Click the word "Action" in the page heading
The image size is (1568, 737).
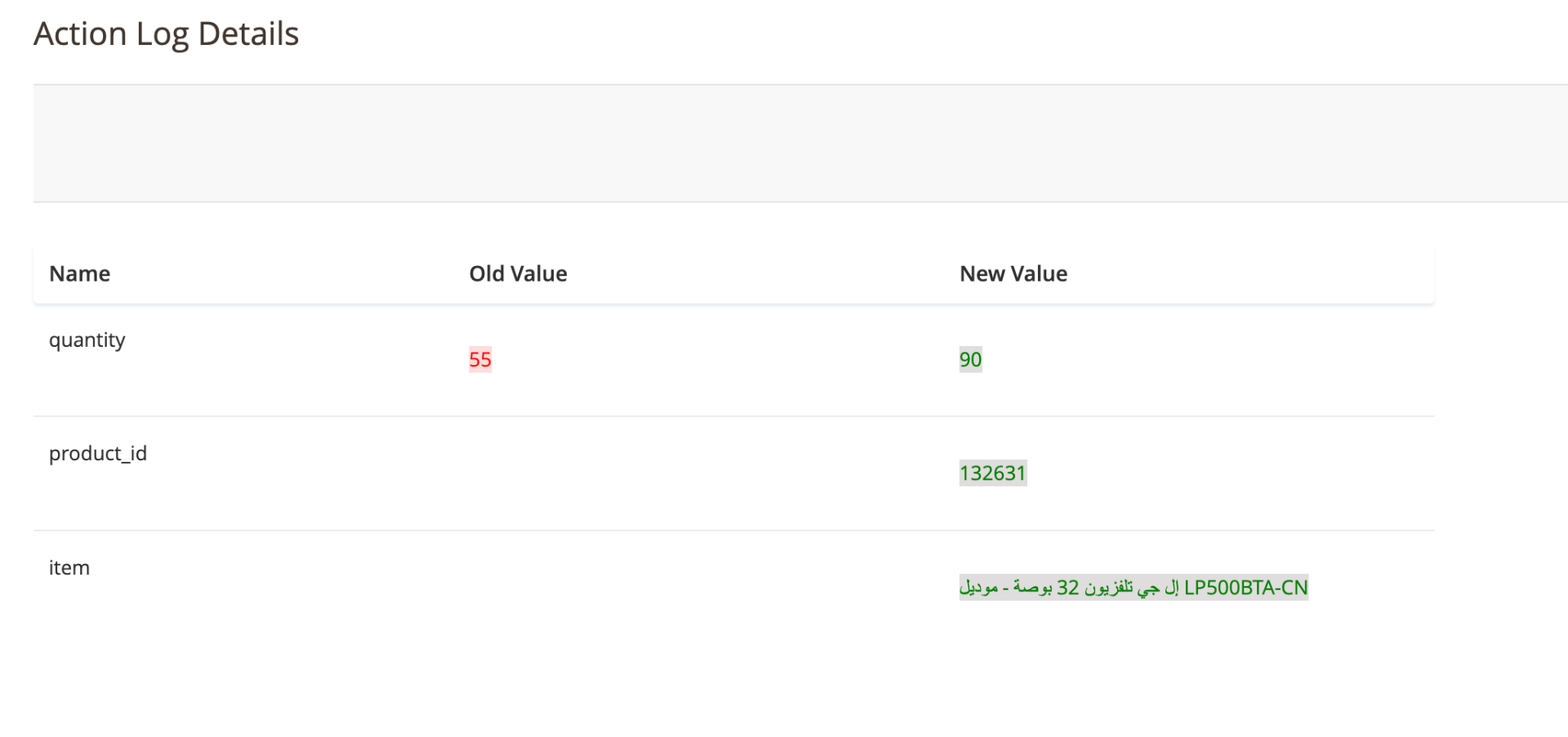(x=80, y=34)
